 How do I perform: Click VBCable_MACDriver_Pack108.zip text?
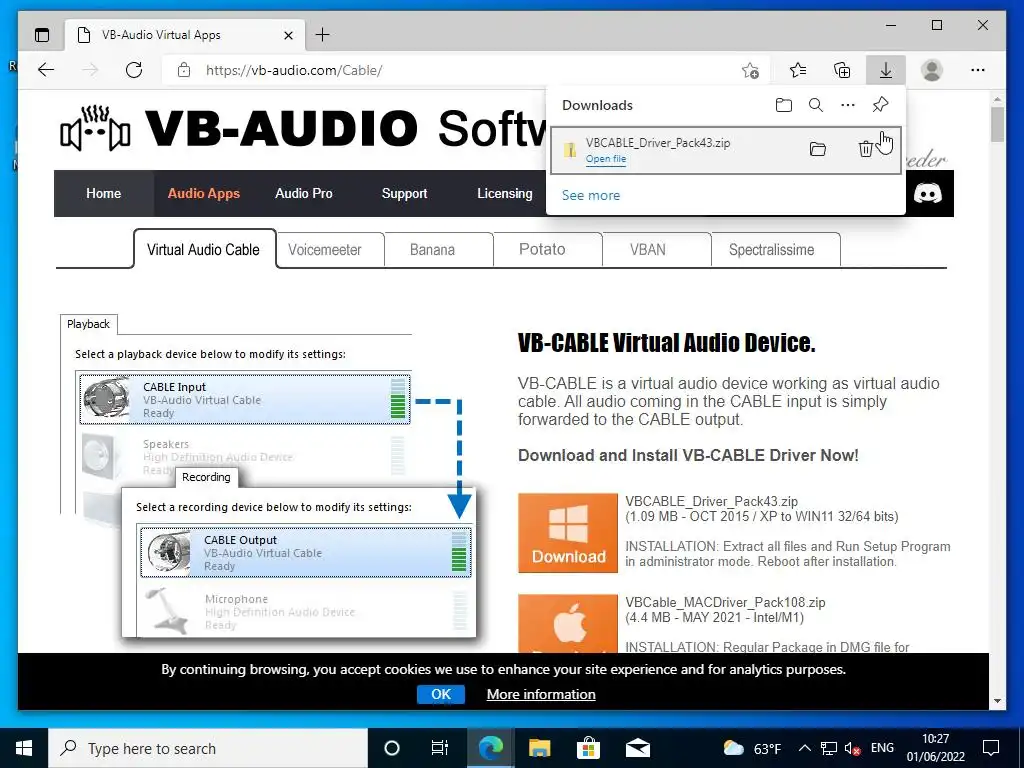point(726,602)
